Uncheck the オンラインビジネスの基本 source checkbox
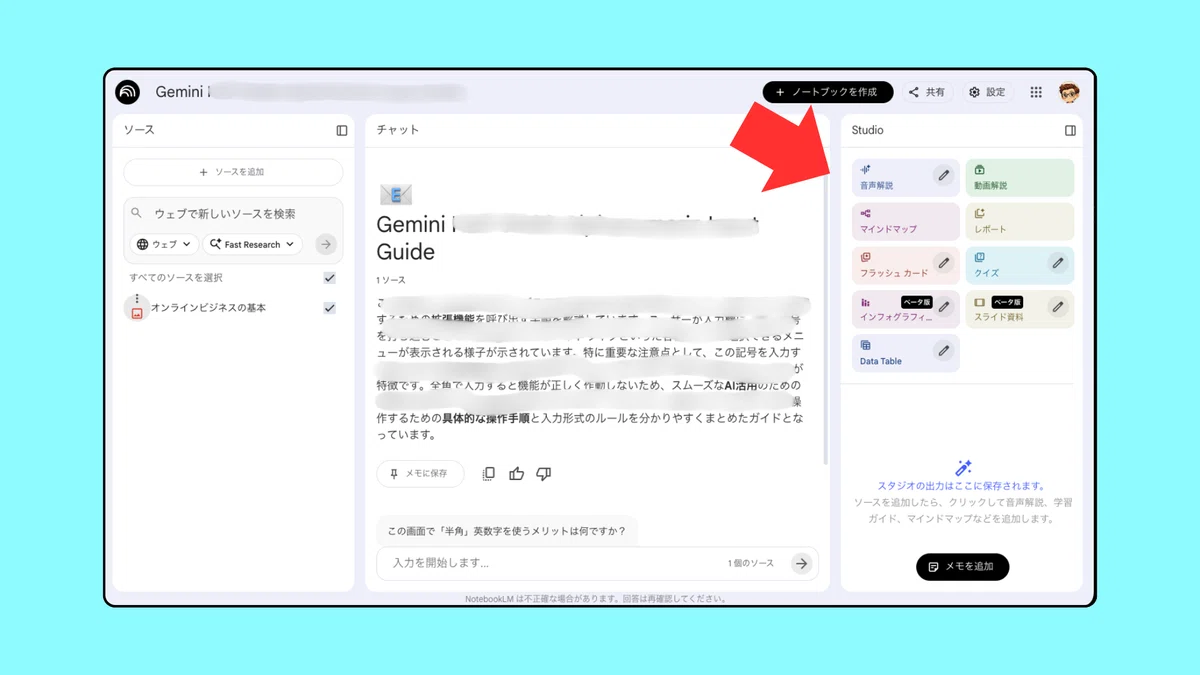1200x675 pixels. click(329, 308)
